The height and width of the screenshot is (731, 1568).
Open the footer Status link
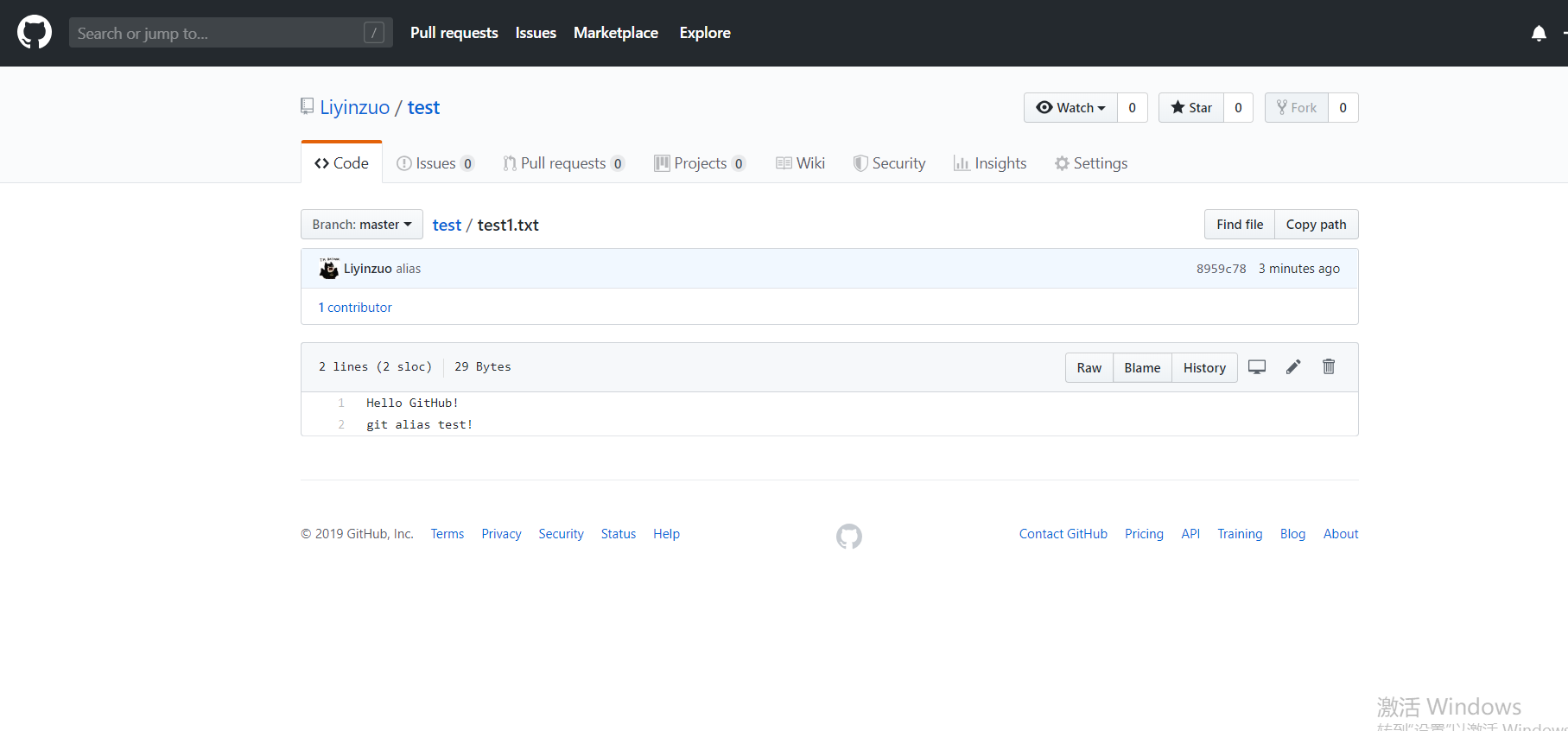619,534
